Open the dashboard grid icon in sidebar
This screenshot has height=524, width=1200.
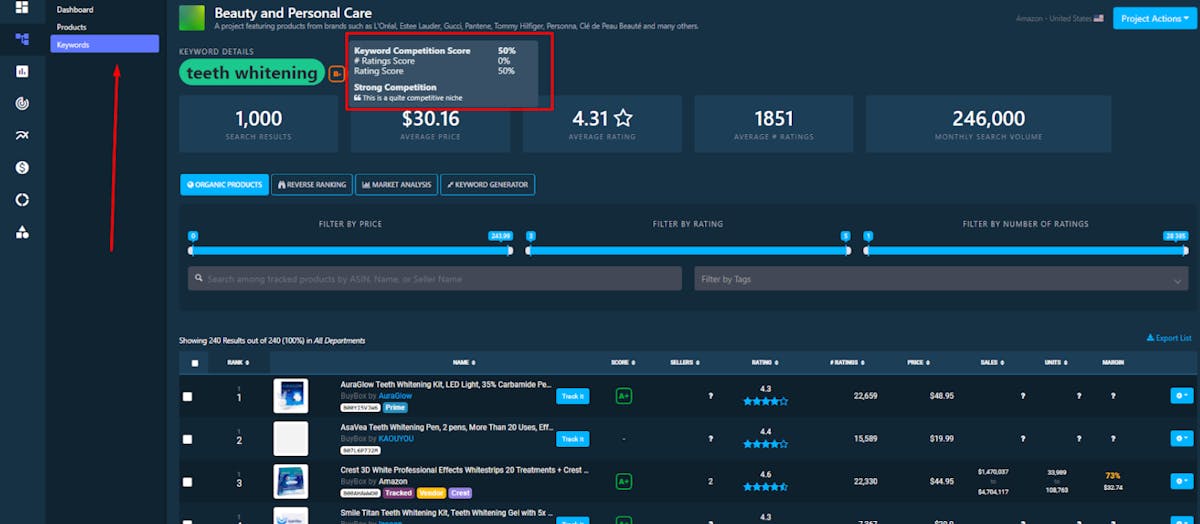pos(22,7)
